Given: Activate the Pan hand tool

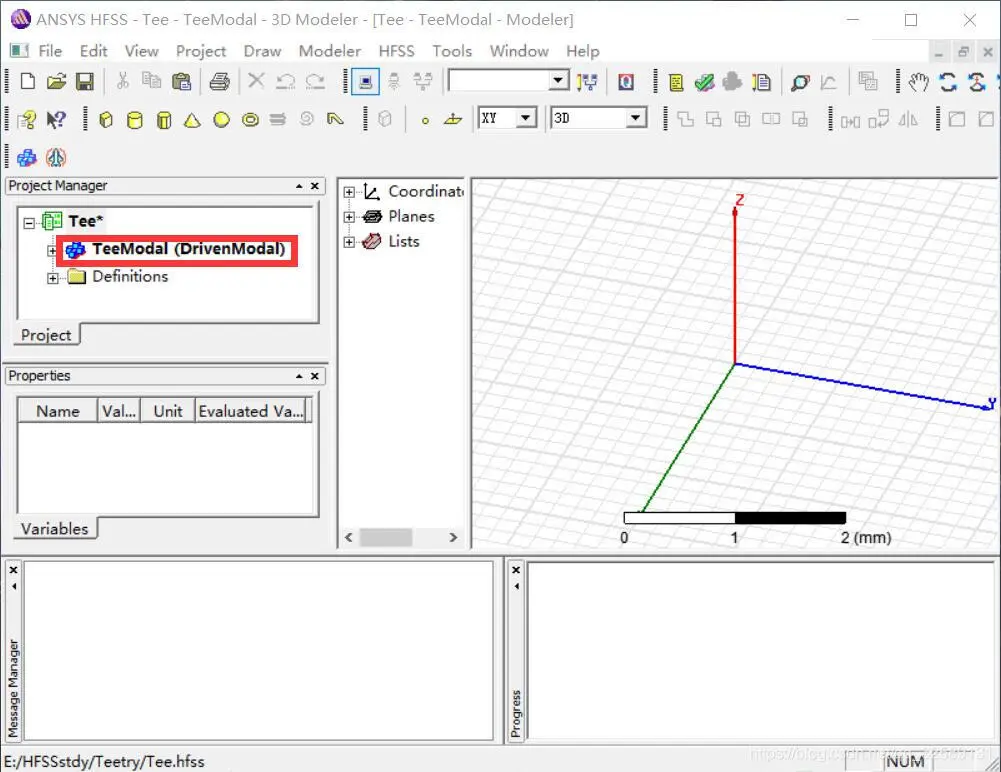Looking at the screenshot, I should click(919, 82).
